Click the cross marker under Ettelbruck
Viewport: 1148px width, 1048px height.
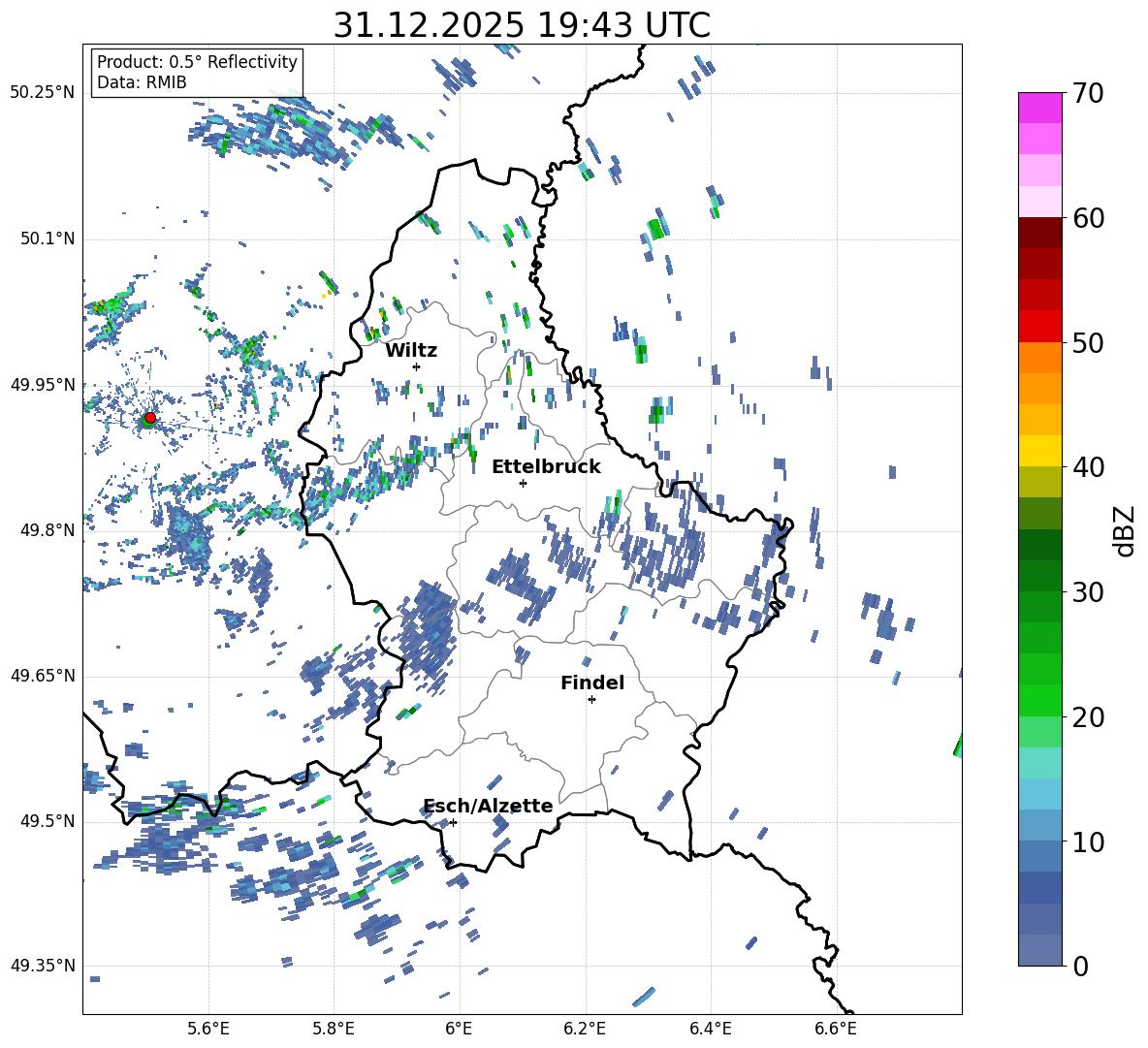523,483
